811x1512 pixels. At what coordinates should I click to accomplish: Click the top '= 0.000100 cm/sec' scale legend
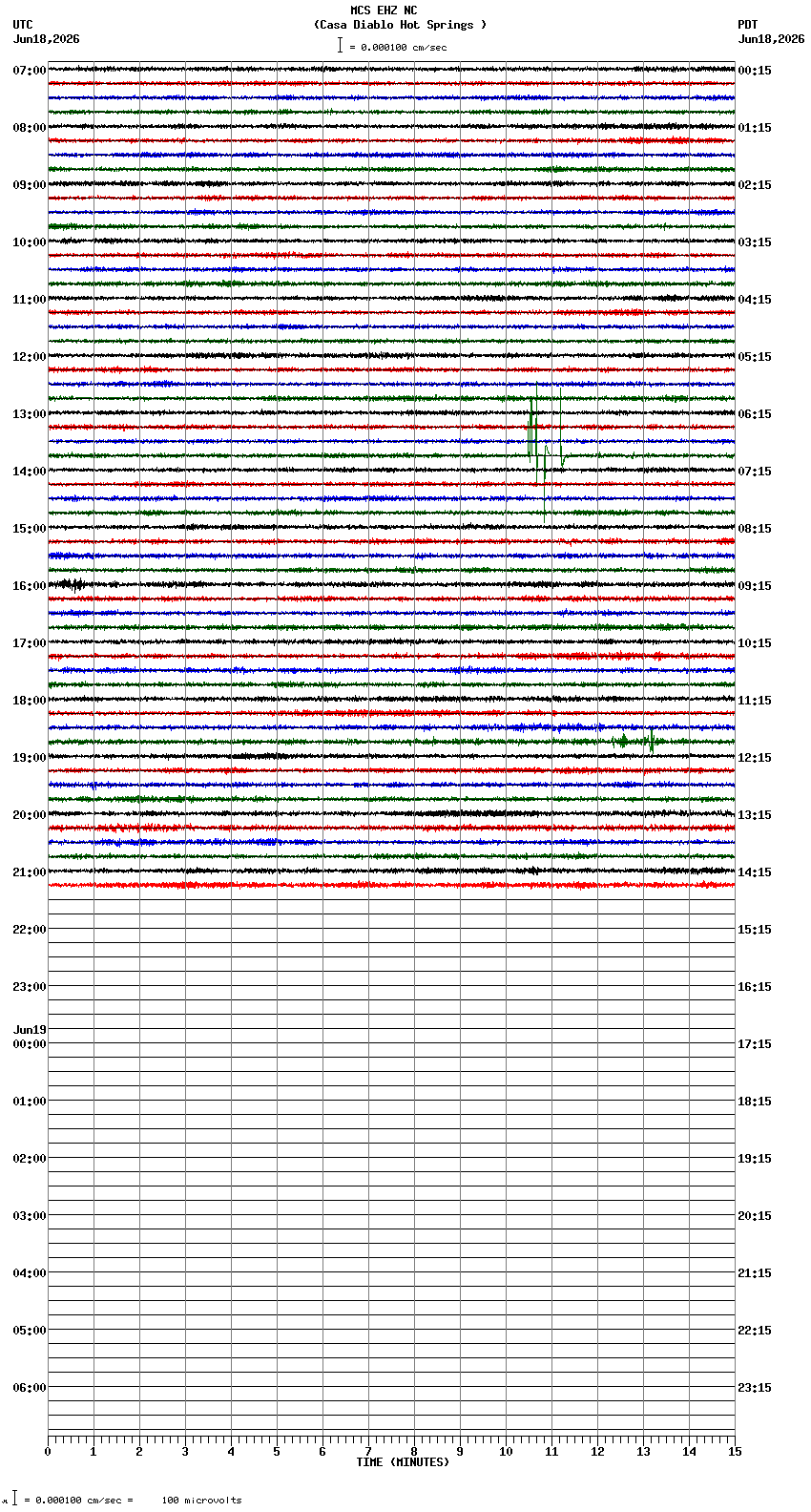[x=398, y=47]
